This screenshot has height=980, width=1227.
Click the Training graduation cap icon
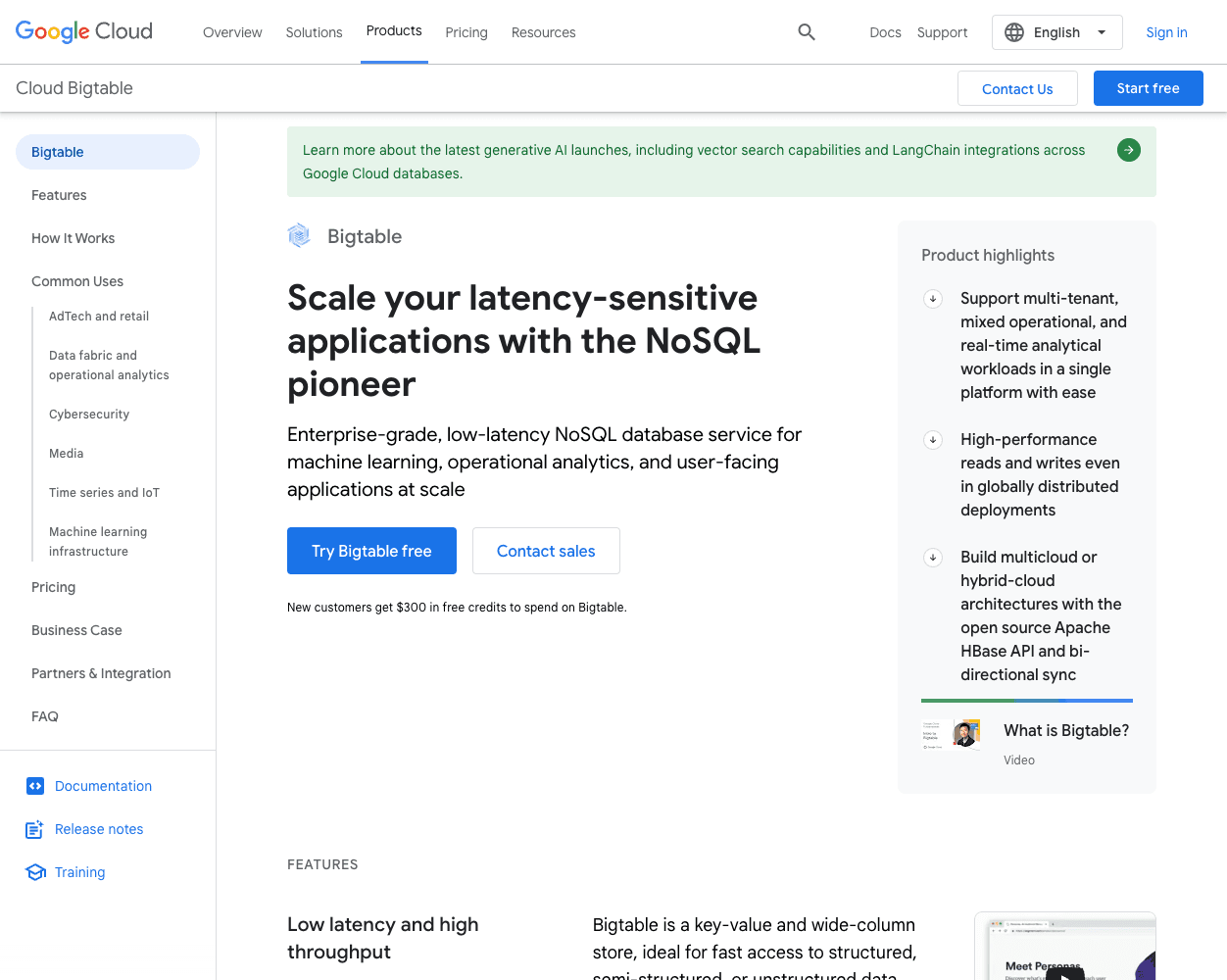pyautogui.click(x=36, y=872)
